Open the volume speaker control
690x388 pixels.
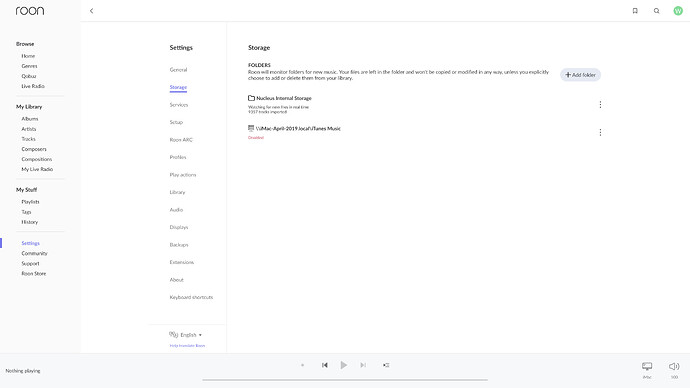(x=674, y=366)
